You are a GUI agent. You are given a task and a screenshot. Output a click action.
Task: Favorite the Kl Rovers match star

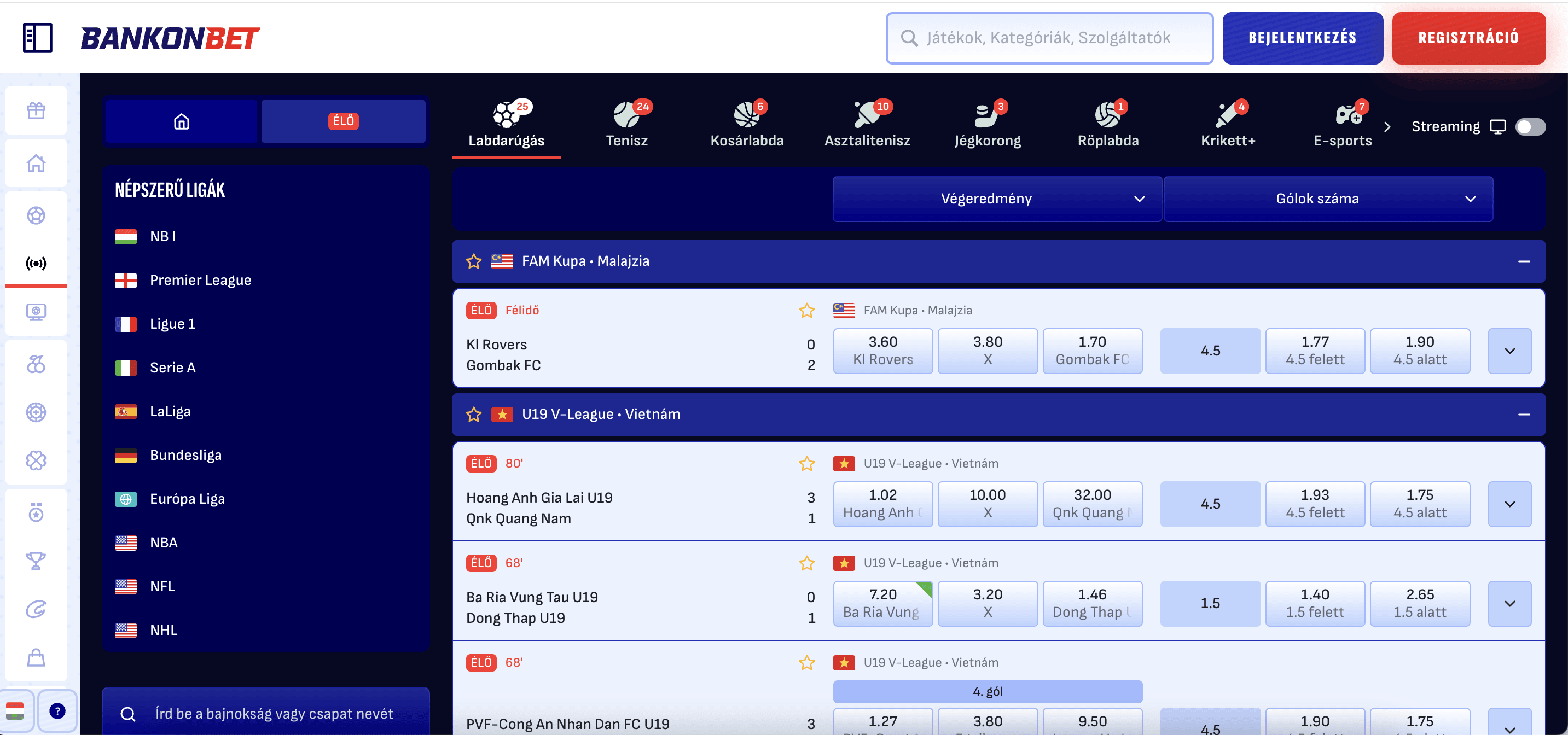click(806, 310)
